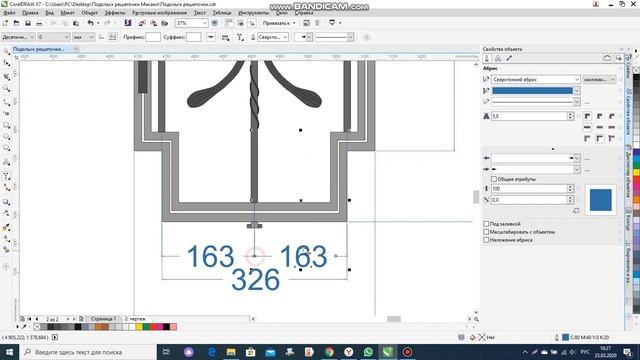Click the Print icon in toolbar
Viewport: 640px width, 360px height.
coord(39,23)
